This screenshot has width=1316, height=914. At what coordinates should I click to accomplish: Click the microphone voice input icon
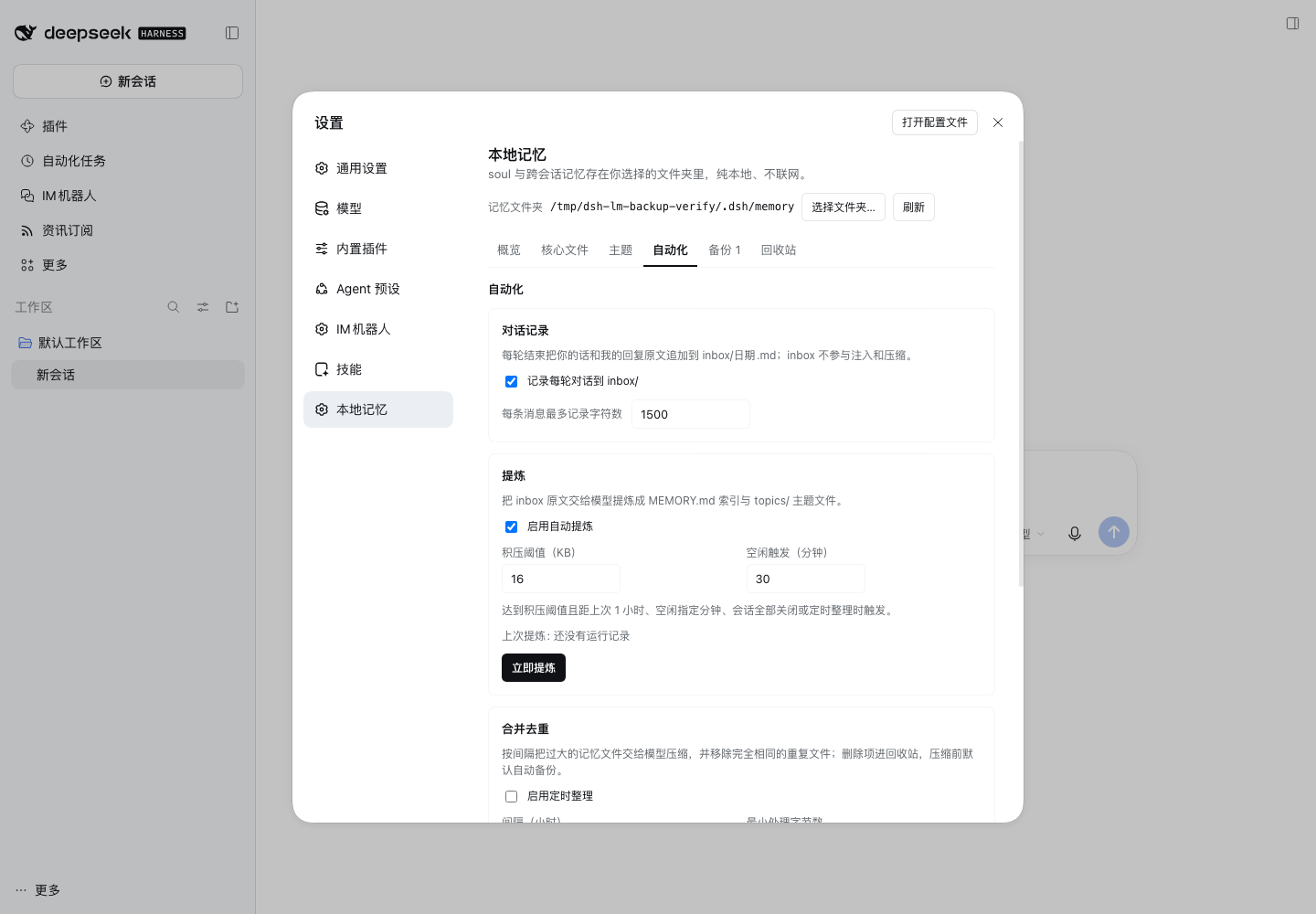coord(1075,533)
